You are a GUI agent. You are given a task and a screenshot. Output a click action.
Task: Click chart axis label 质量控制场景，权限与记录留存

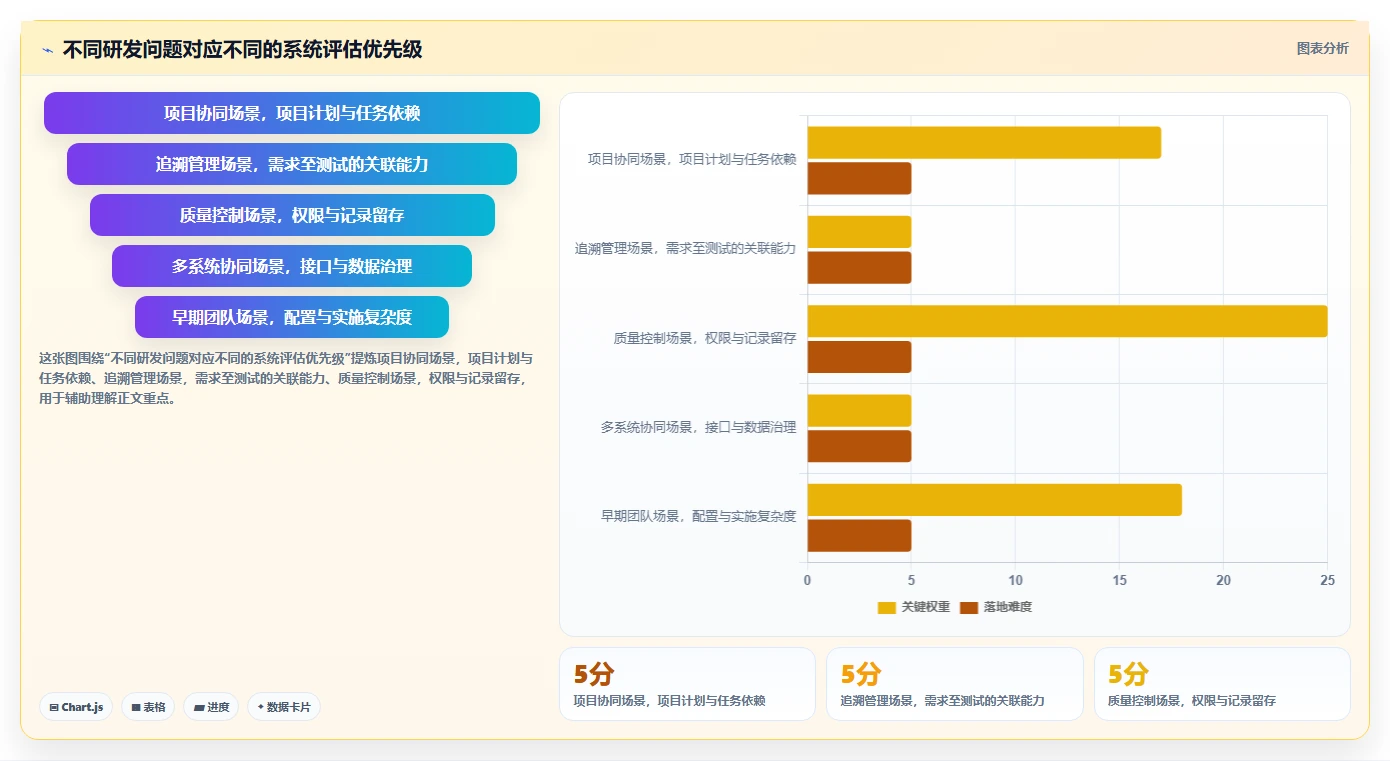pos(705,338)
